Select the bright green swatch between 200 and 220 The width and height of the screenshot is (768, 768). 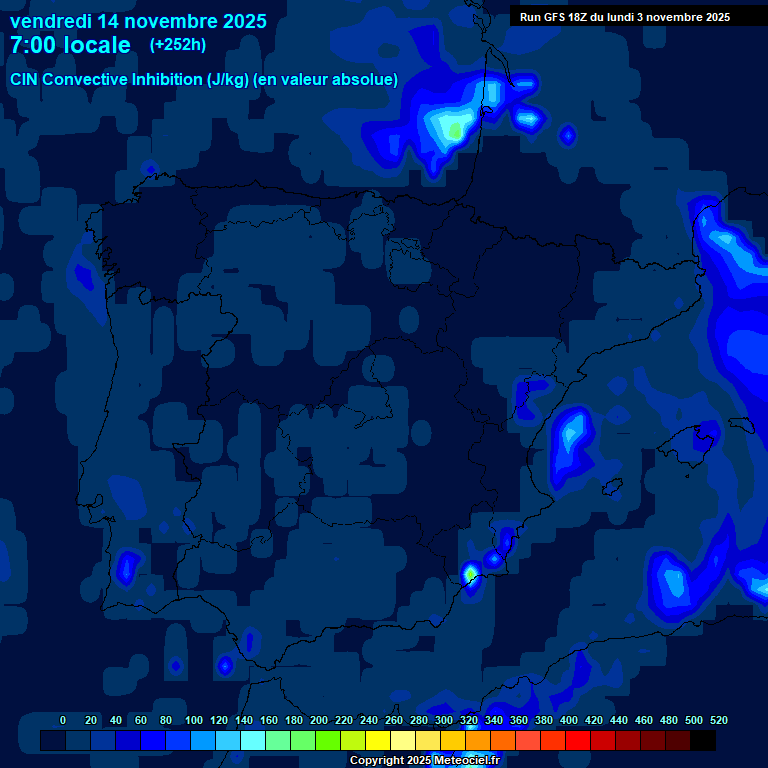coord(328,740)
